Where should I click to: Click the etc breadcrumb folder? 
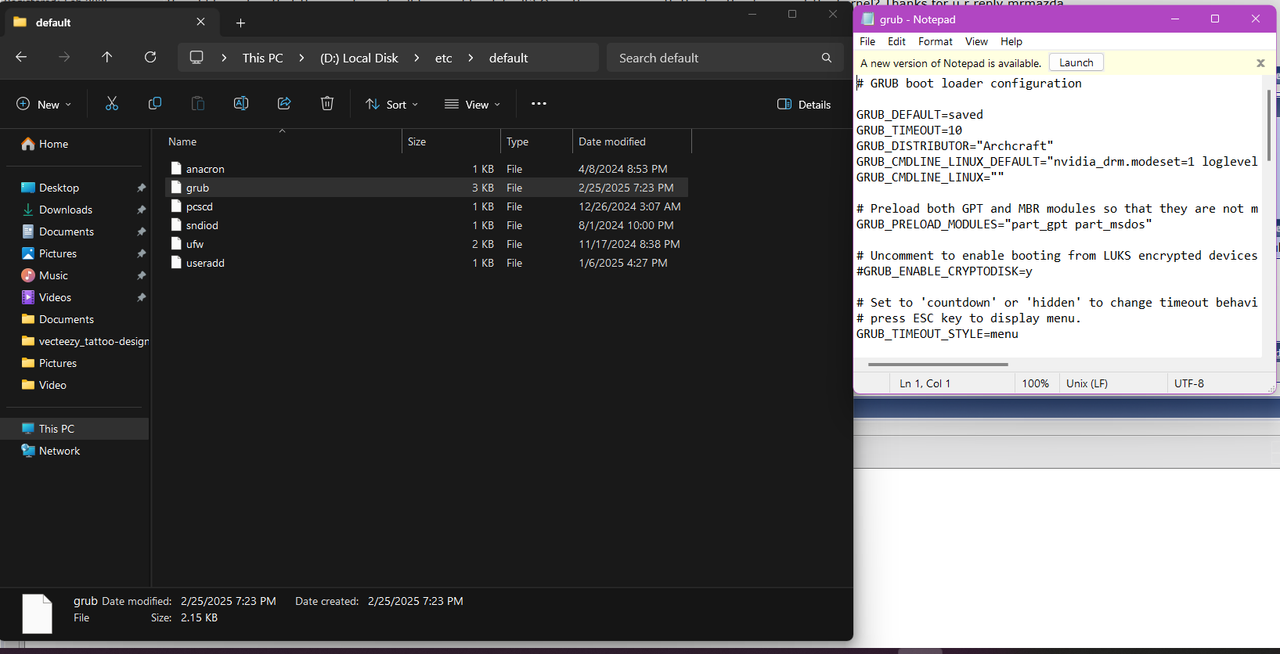(x=443, y=58)
